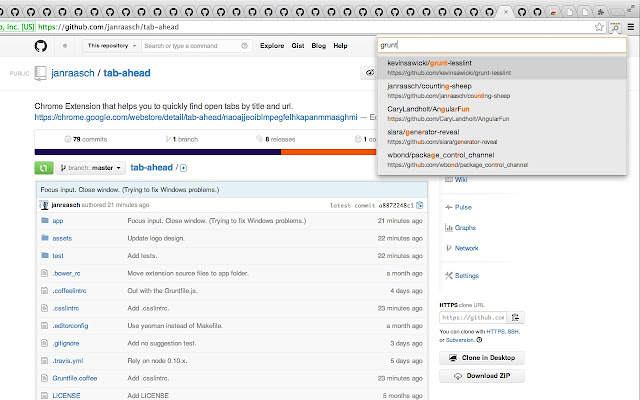Open the chrome webstore URL link
The image size is (640, 400).
[196, 117]
